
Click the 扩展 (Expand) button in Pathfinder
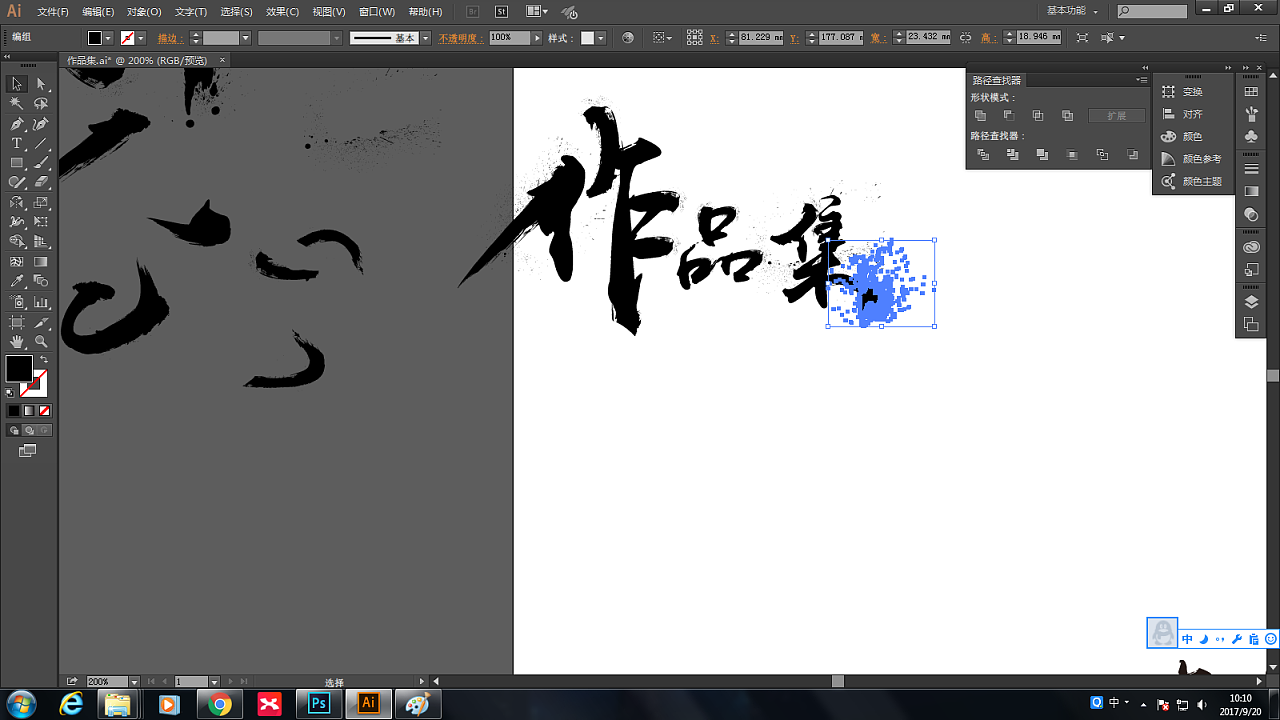coord(1117,116)
